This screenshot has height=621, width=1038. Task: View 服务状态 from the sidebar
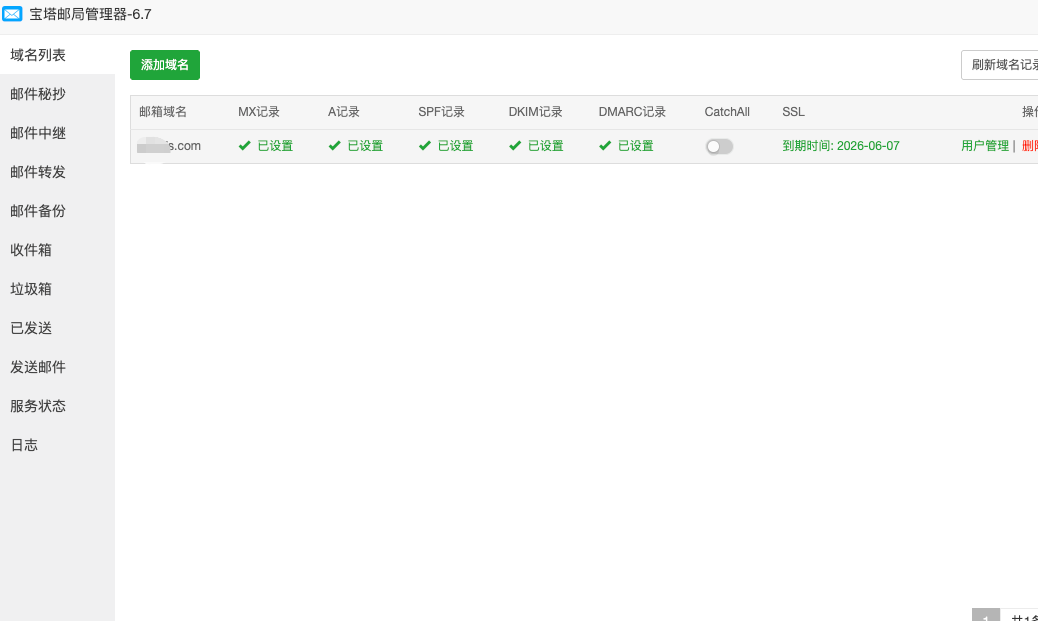coord(38,406)
